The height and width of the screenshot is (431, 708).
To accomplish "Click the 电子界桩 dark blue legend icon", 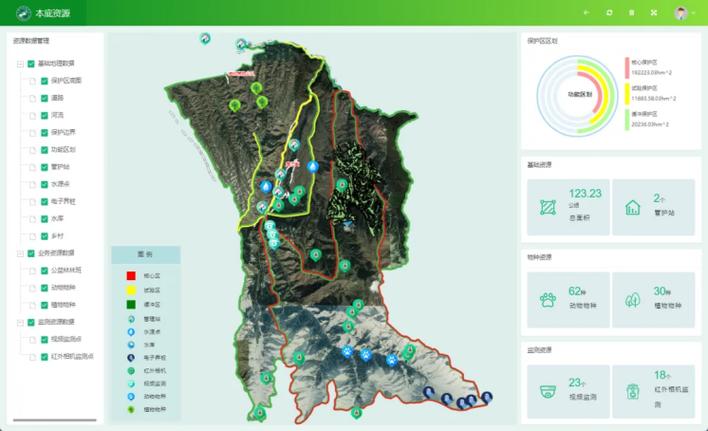I will pyautogui.click(x=131, y=358).
